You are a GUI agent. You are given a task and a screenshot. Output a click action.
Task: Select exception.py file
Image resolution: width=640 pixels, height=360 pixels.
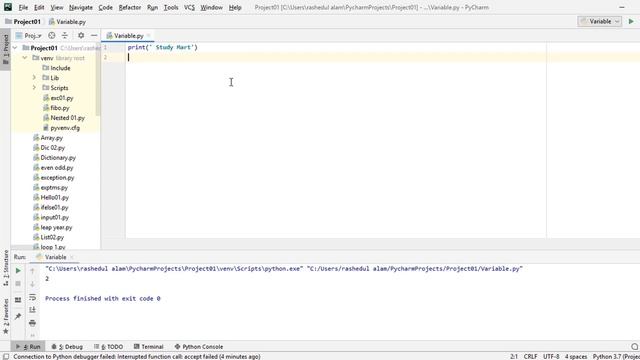point(53,178)
